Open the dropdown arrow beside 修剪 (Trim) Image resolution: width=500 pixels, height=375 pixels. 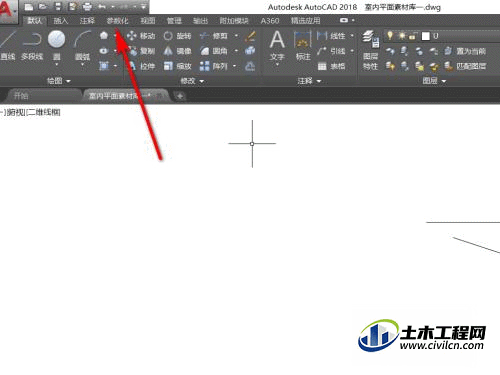click(x=236, y=36)
